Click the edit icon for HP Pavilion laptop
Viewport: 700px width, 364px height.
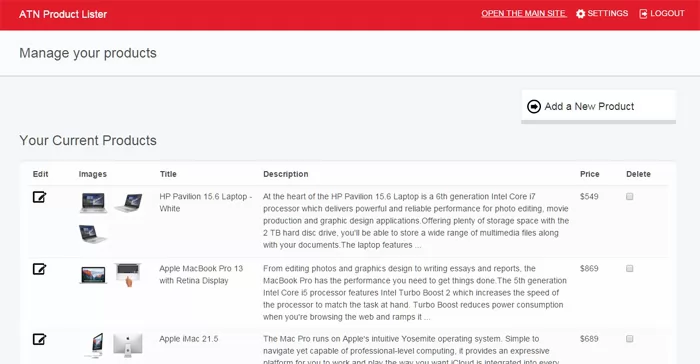pos(39,197)
